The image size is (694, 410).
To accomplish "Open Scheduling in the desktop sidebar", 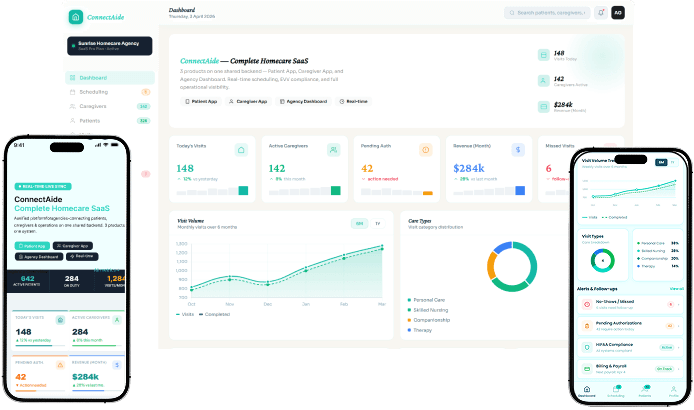I will pos(110,92).
